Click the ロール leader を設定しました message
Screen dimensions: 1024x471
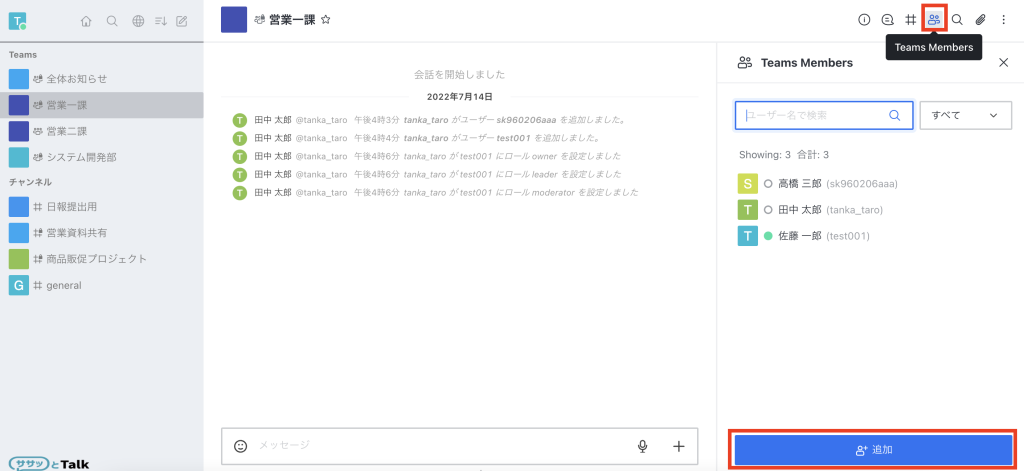tap(513, 174)
